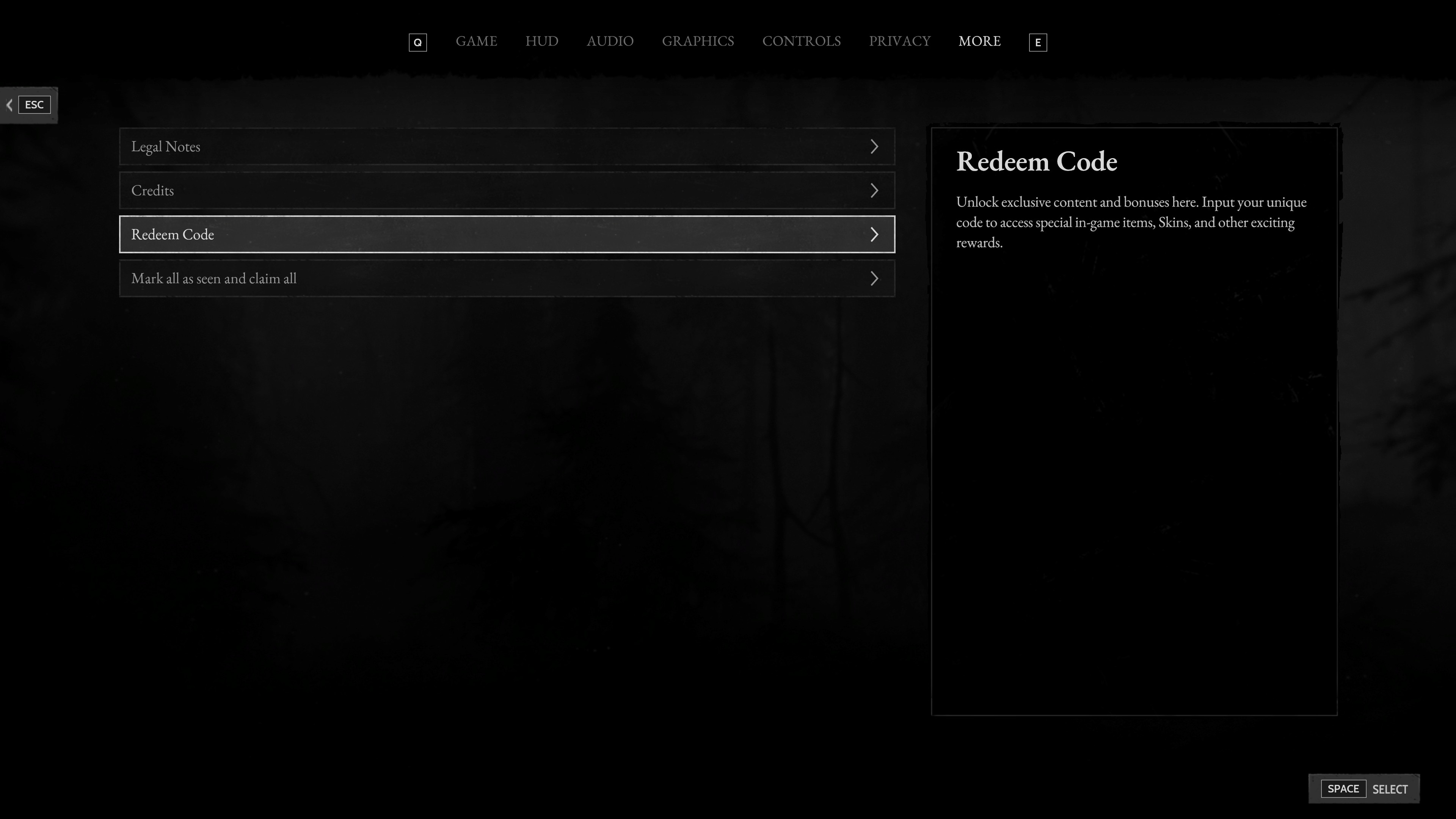Open the GRAPHICS settings tab
This screenshot has width=1456, height=819.
698,41
